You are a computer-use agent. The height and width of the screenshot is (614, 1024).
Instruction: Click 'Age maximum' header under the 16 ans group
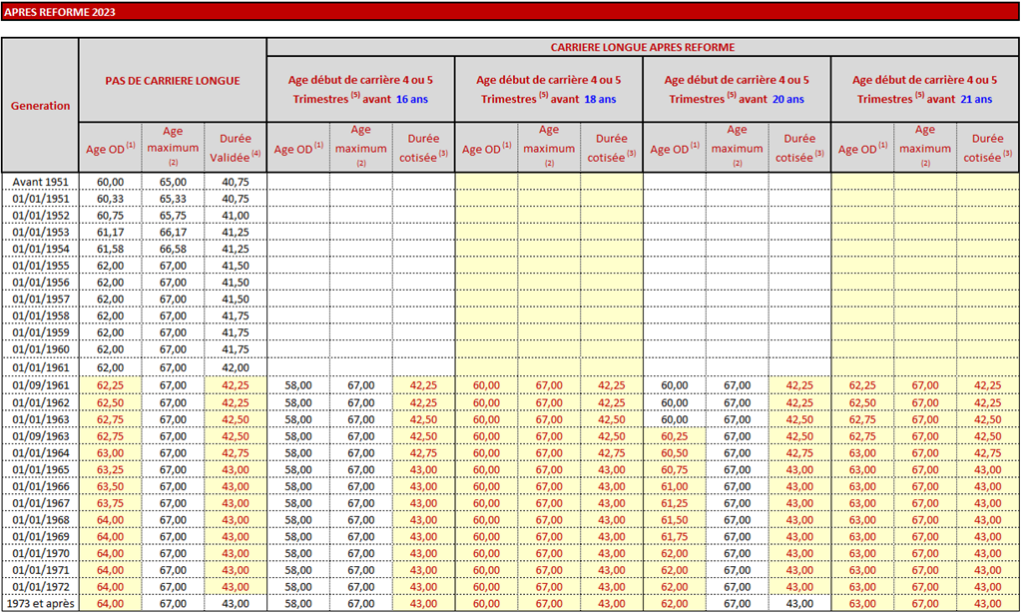click(x=360, y=148)
